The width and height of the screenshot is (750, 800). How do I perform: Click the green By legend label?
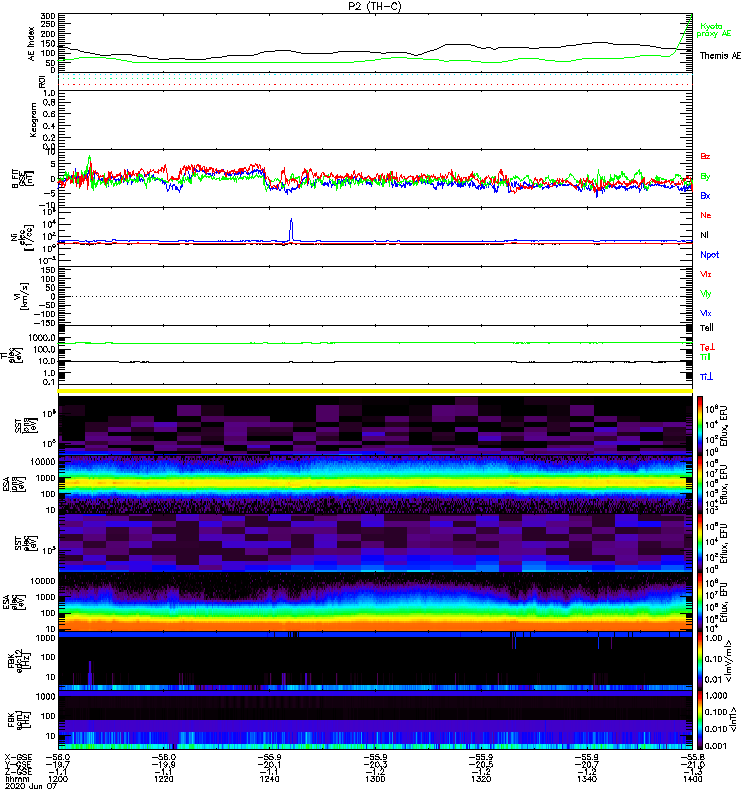[705, 177]
